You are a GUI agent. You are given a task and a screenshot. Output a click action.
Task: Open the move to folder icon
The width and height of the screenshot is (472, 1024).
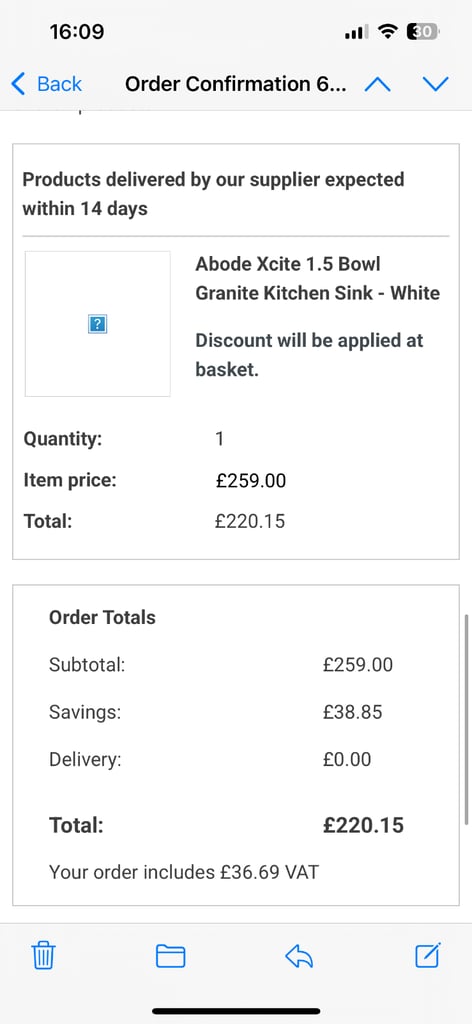[x=170, y=956]
